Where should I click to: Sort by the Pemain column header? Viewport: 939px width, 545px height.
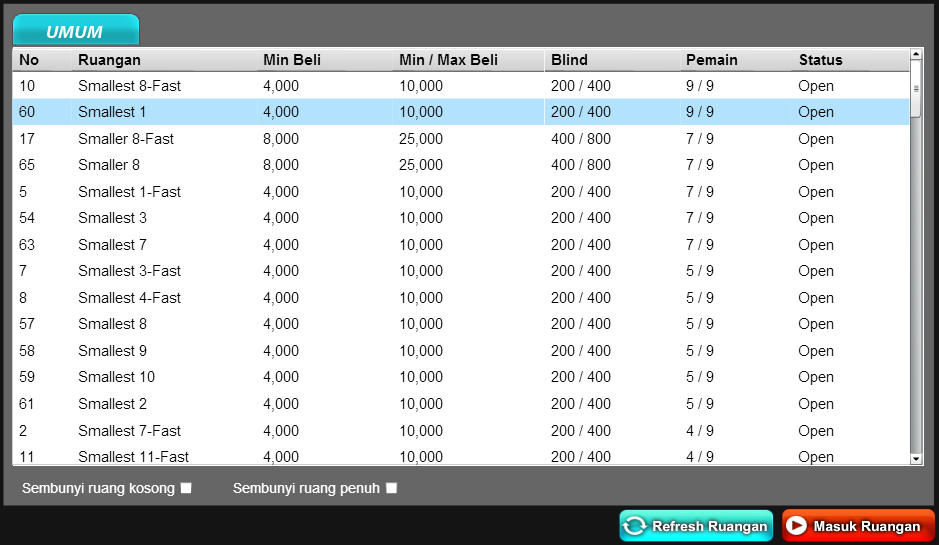pyautogui.click(x=712, y=60)
